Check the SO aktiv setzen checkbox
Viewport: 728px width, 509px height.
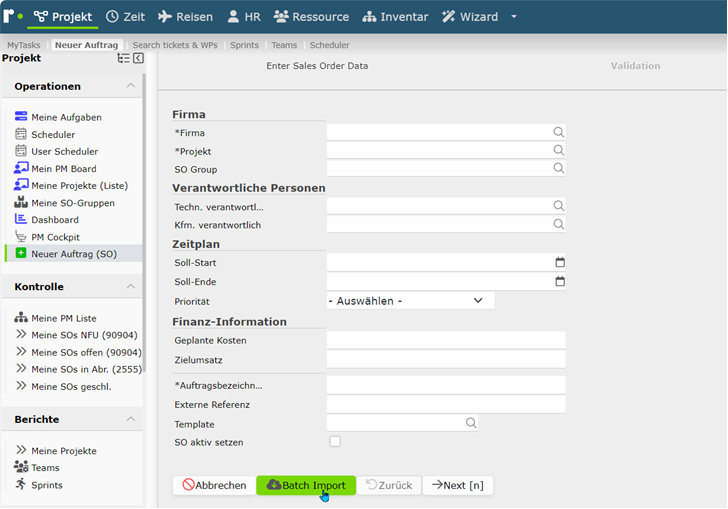click(x=335, y=441)
